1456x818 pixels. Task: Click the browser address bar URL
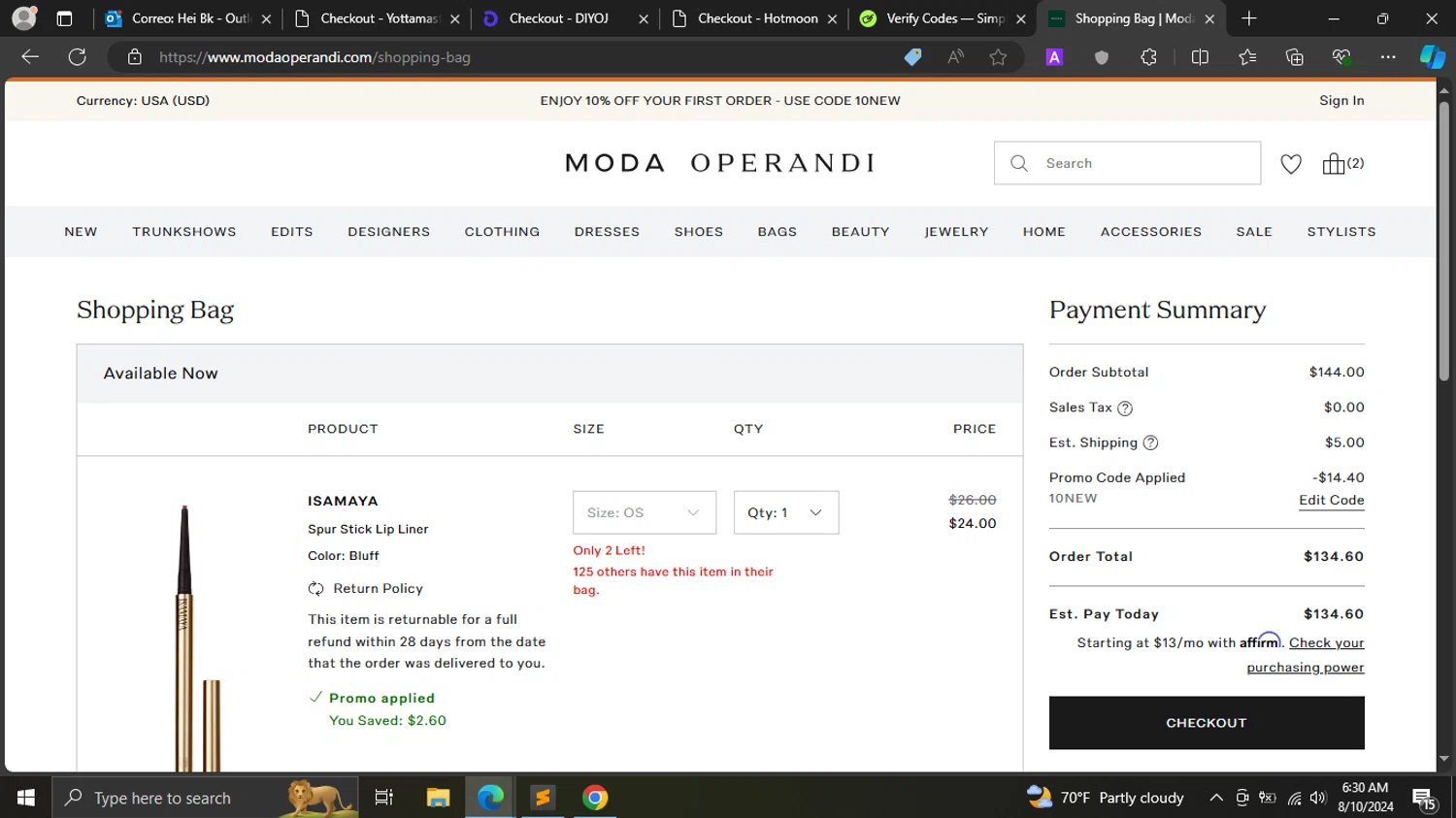[x=314, y=57]
